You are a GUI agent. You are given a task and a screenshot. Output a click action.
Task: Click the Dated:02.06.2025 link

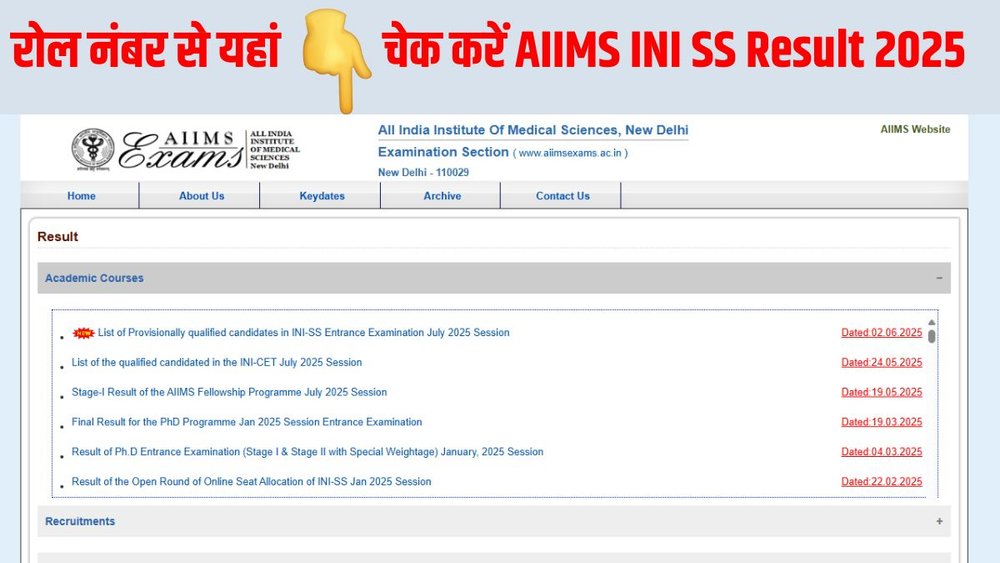point(881,332)
